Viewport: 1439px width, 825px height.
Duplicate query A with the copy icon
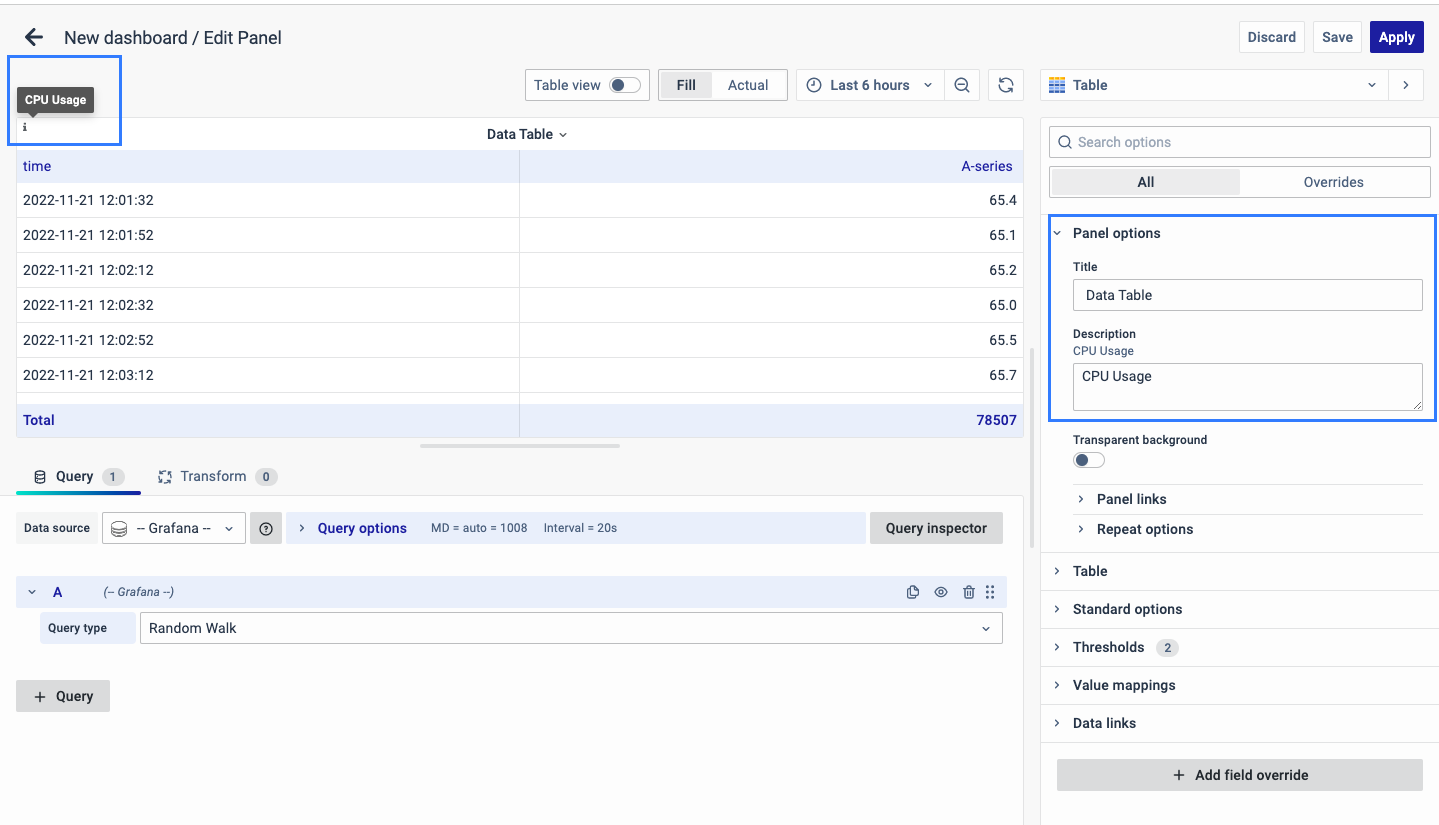[x=912, y=592]
